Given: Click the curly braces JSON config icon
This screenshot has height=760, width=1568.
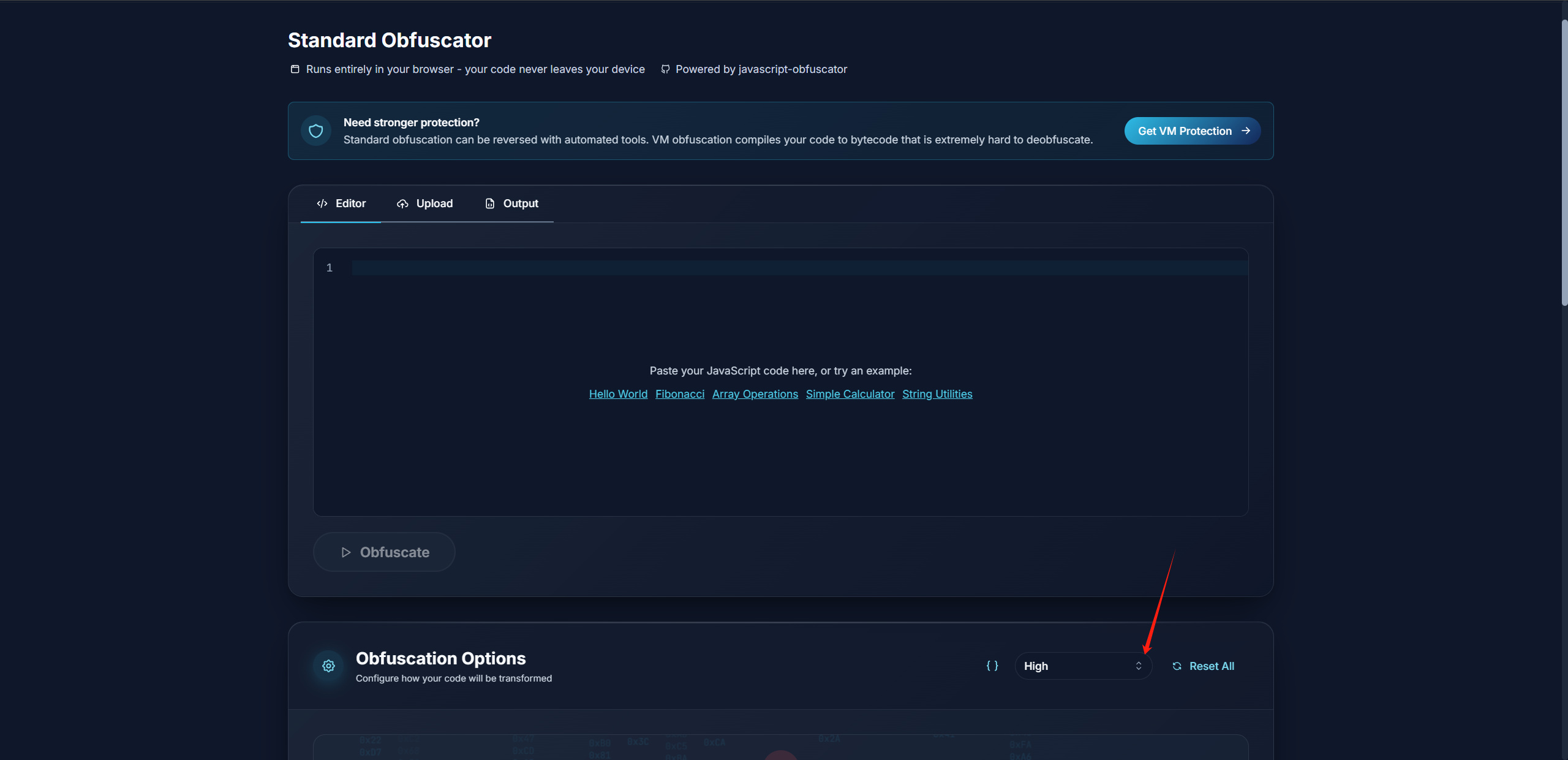Looking at the screenshot, I should click(992, 666).
